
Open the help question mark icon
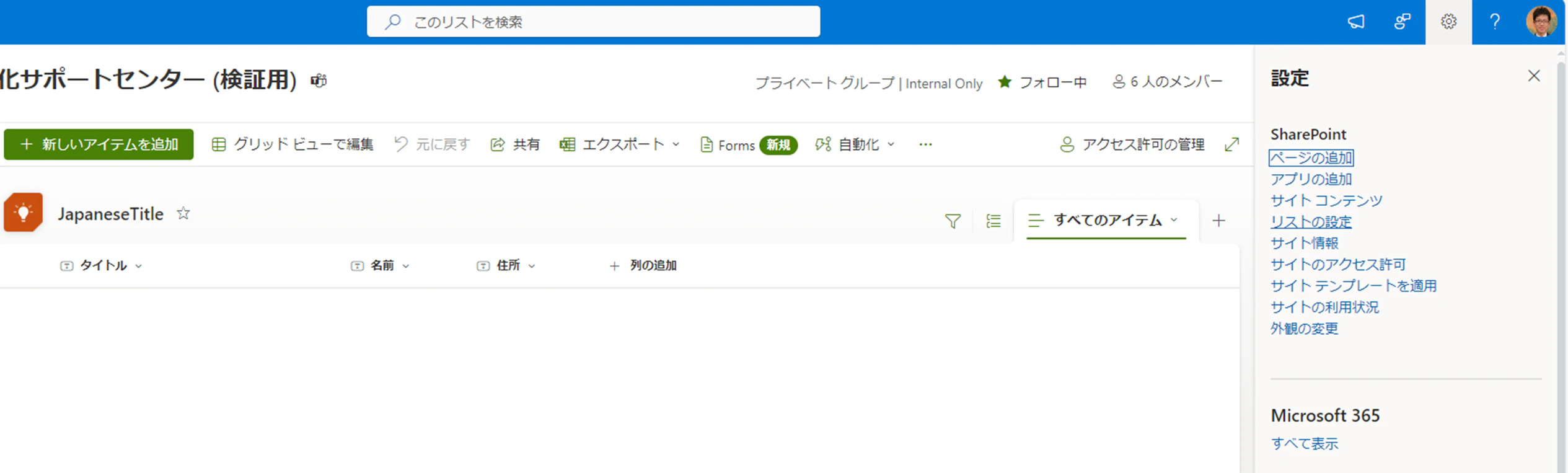pyautogui.click(x=1494, y=22)
